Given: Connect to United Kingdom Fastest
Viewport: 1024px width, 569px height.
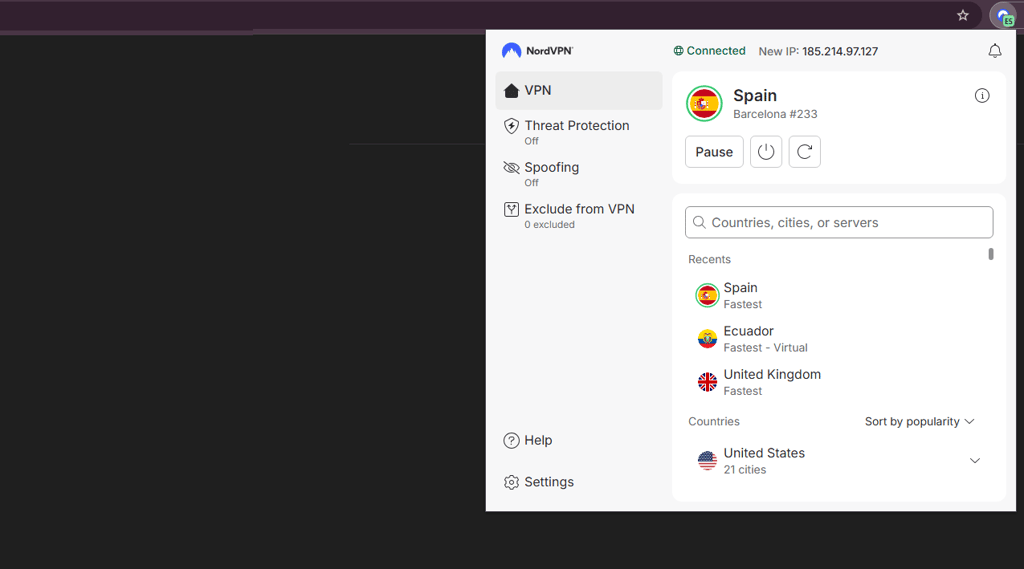Looking at the screenshot, I should tap(839, 382).
